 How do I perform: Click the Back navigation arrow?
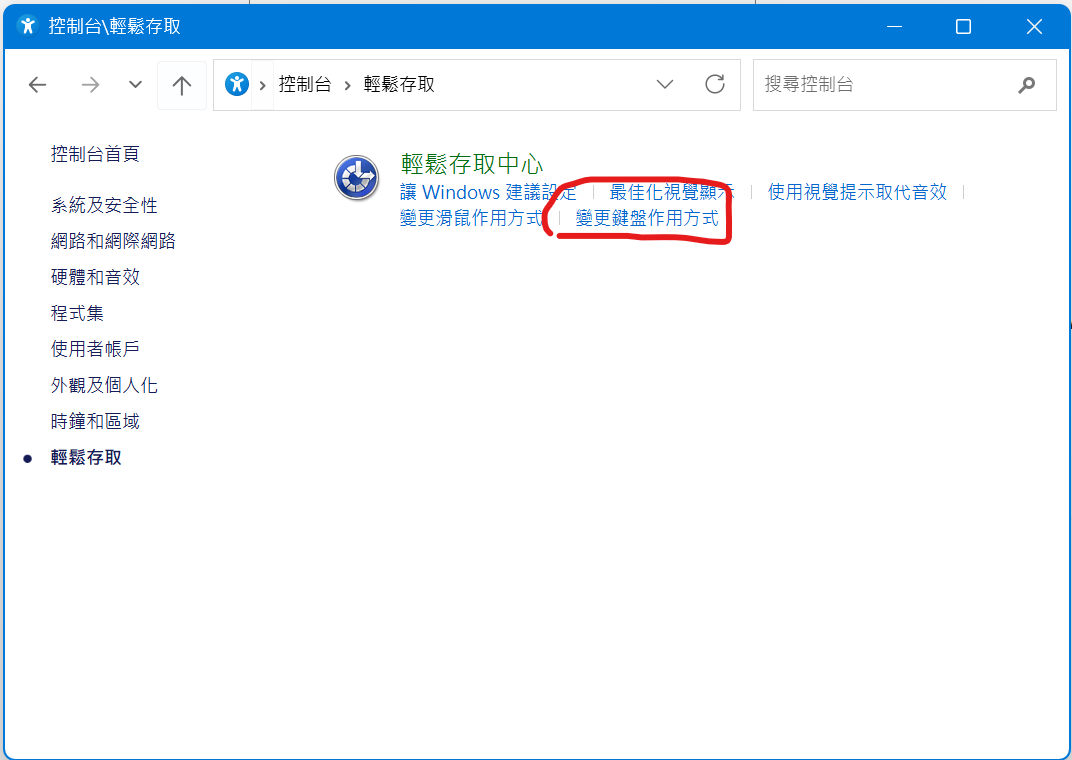[38, 85]
